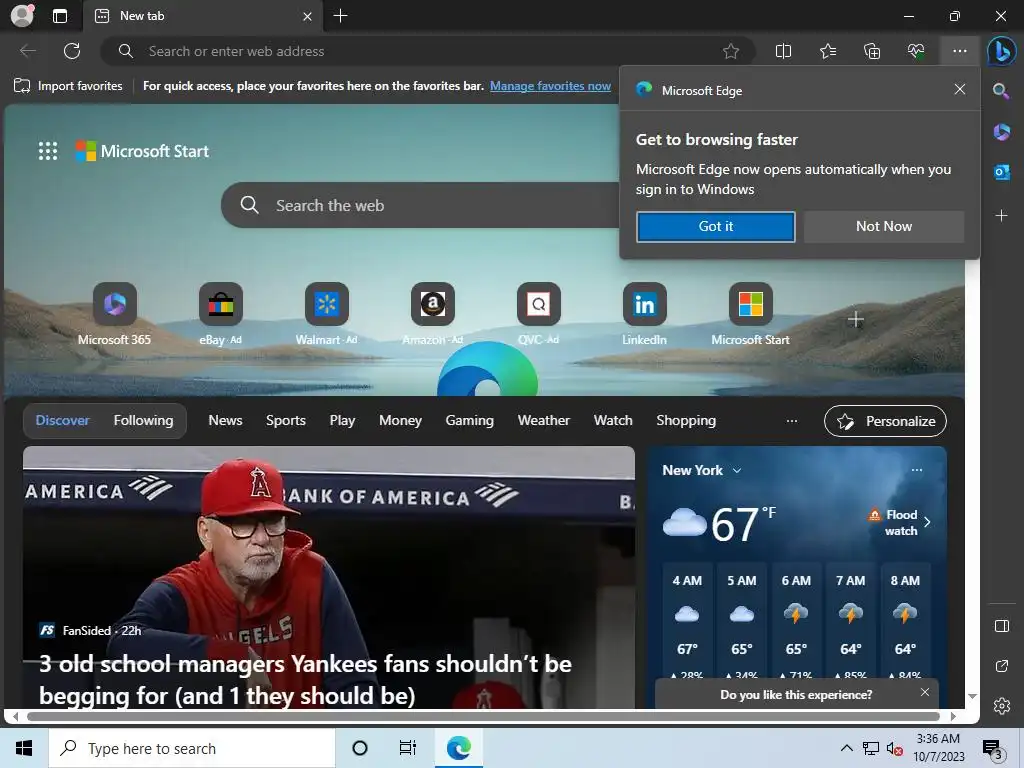This screenshot has width=1024, height=768.
Task: Open weather card more options
Action: pyautogui.click(x=917, y=470)
